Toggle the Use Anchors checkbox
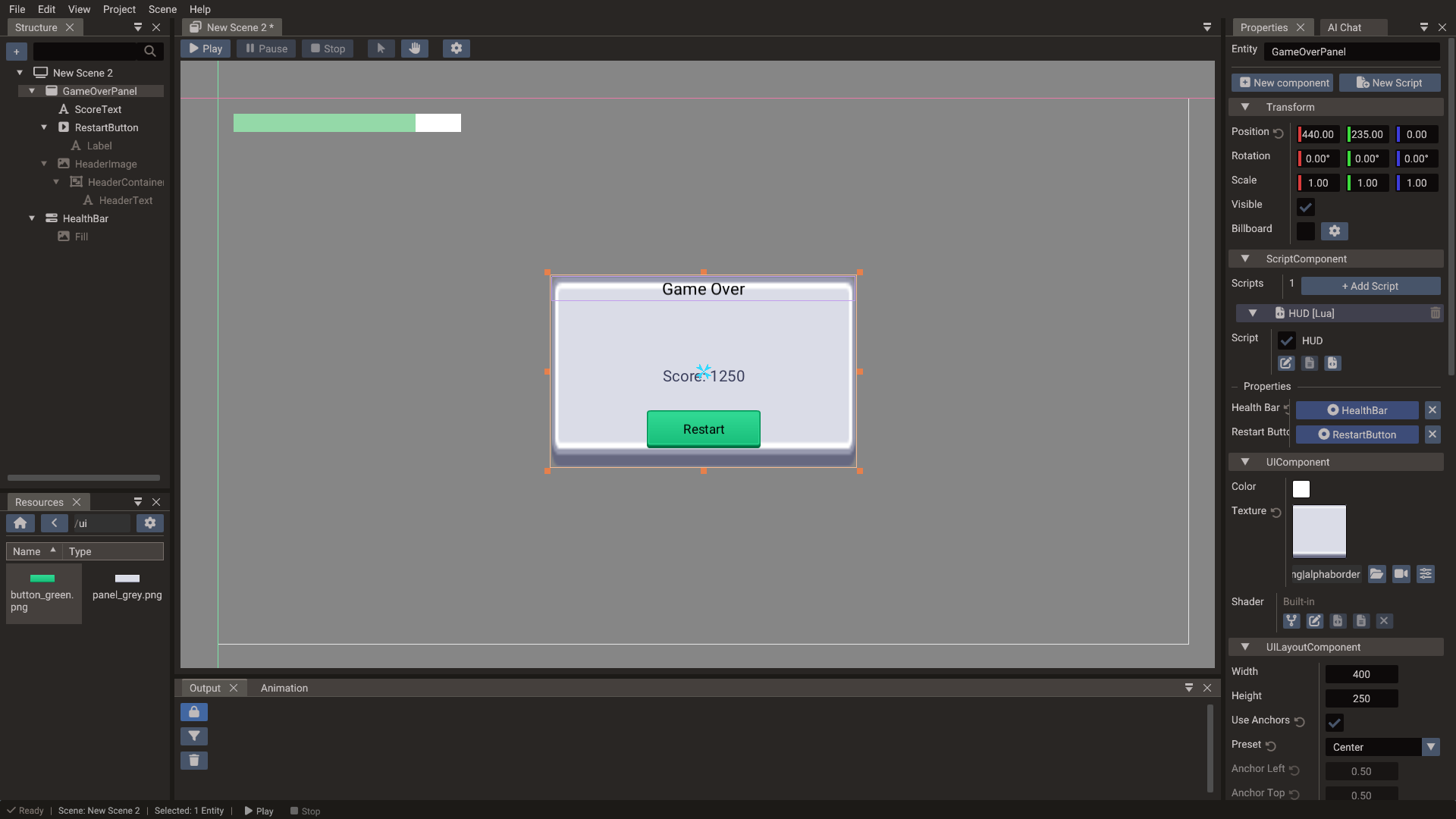This screenshot has width=1456, height=819. pyautogui.click(x=1335, y=723)
